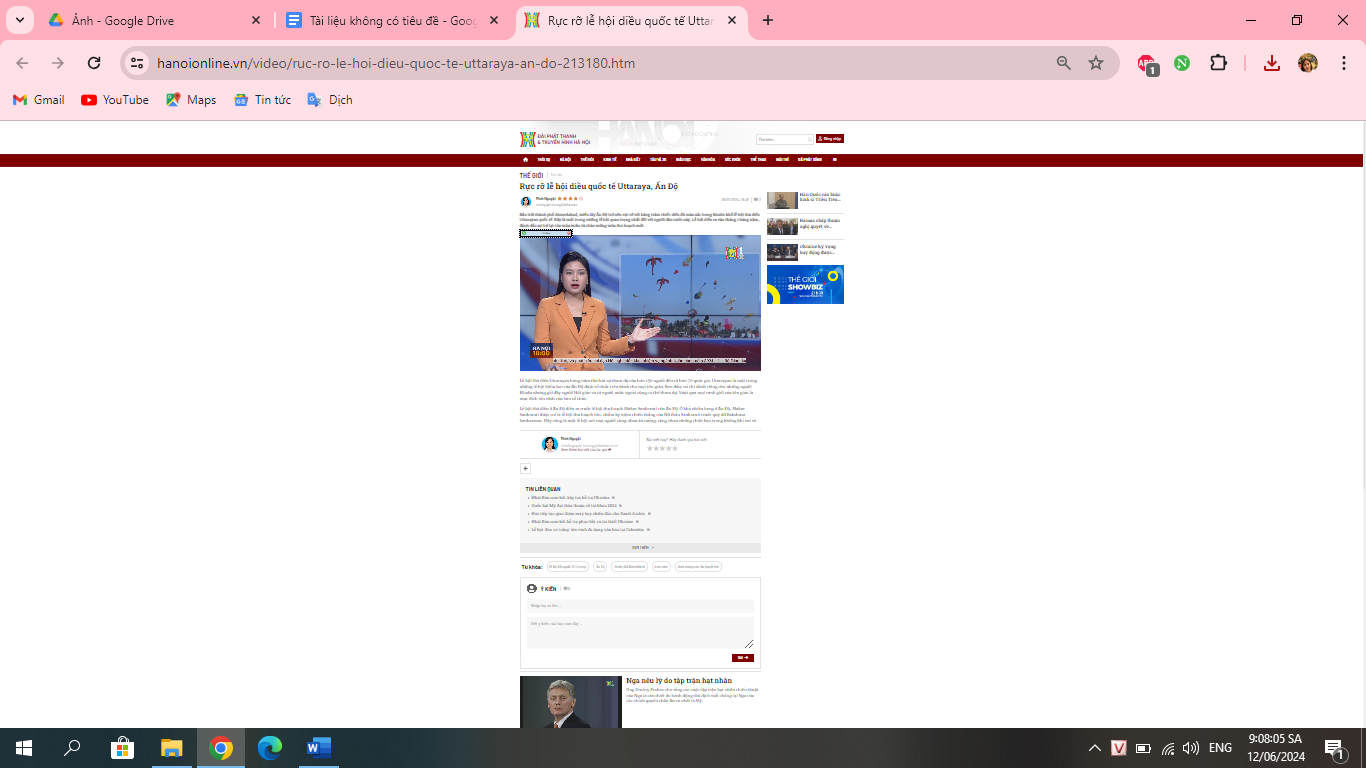Click the Ấn Độ keyword tag
The width and height of the screenshot is (1366, 768).
click(x=600, y=567)
